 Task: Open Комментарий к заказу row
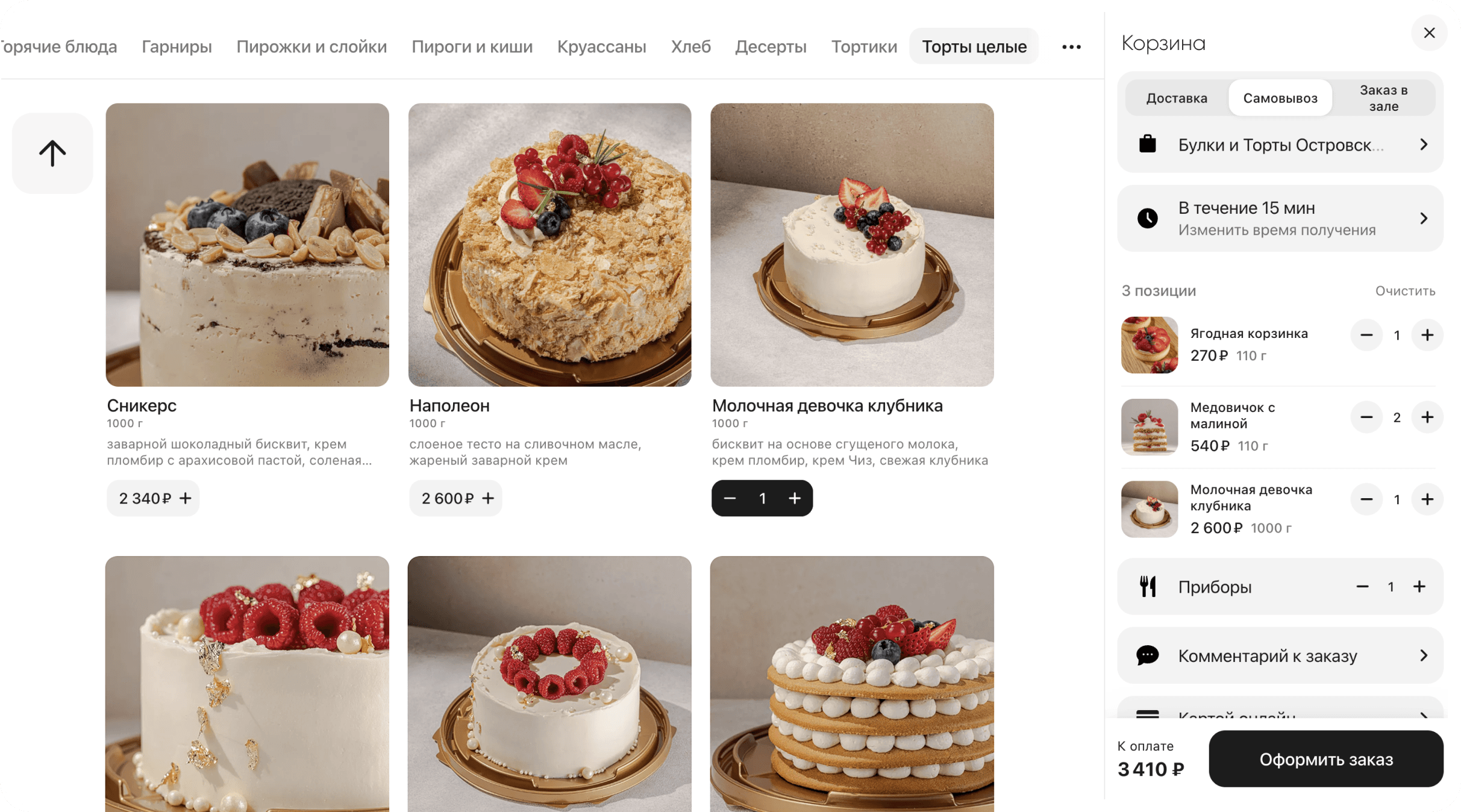click(1280, 655)
